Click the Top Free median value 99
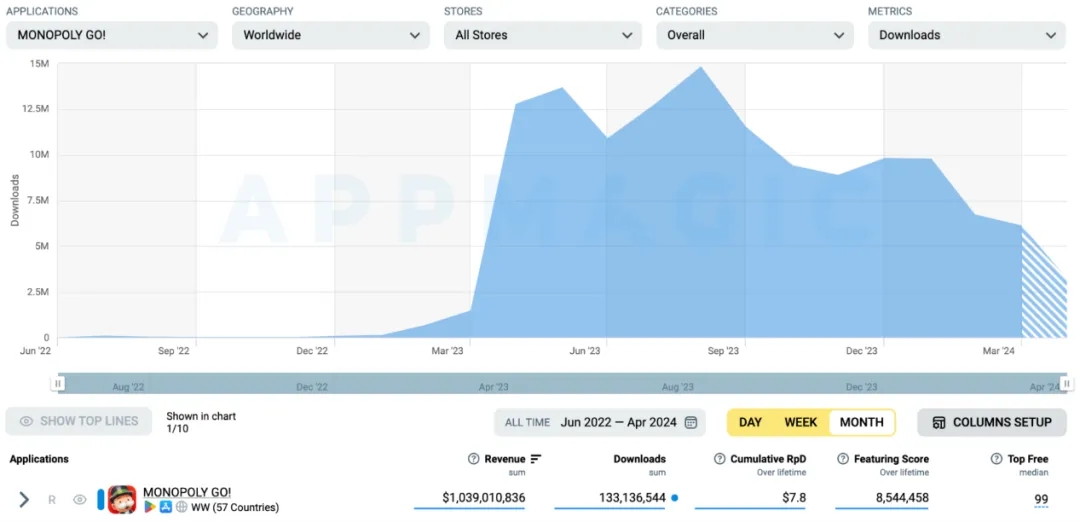1080x522 pixels. pyautogui.click(x=1041, y=499)
